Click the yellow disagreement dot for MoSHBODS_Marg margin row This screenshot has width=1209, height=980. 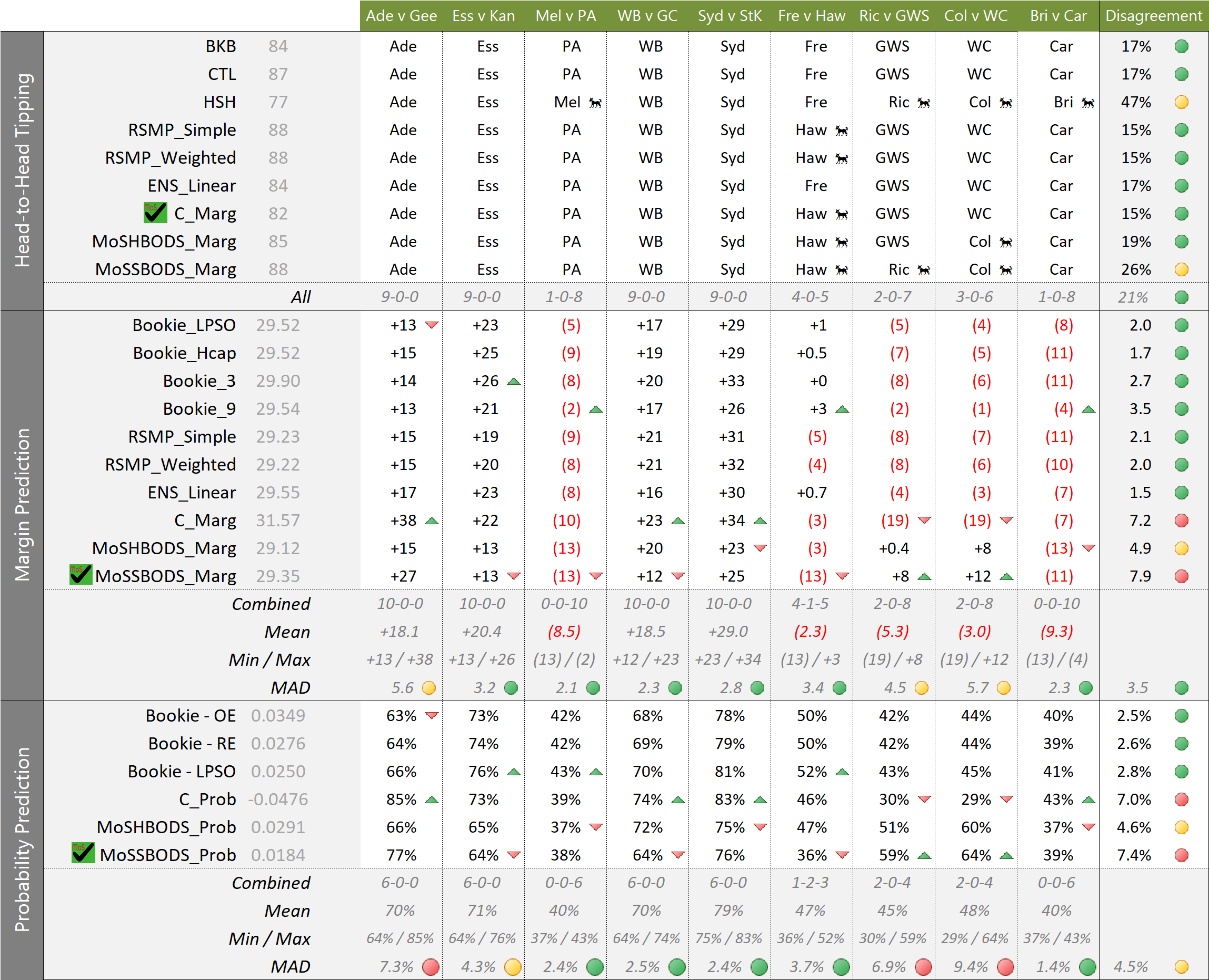pos(1181,548)
